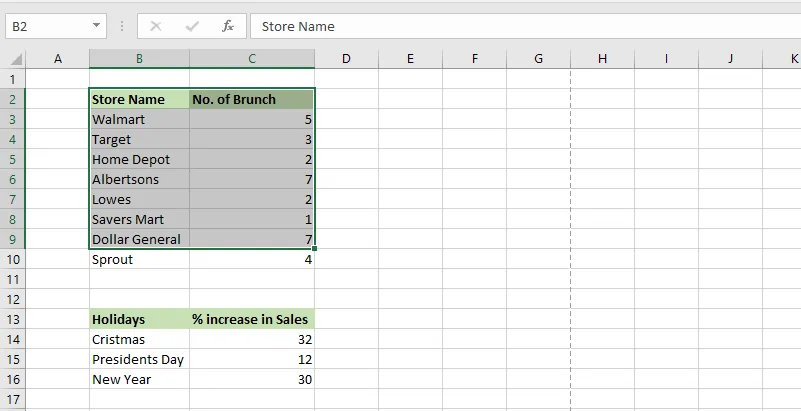Viewport: 801px width, 411px height.
Task: Click the % increase in Sales header cell
Action: click(x=252, y=320)
